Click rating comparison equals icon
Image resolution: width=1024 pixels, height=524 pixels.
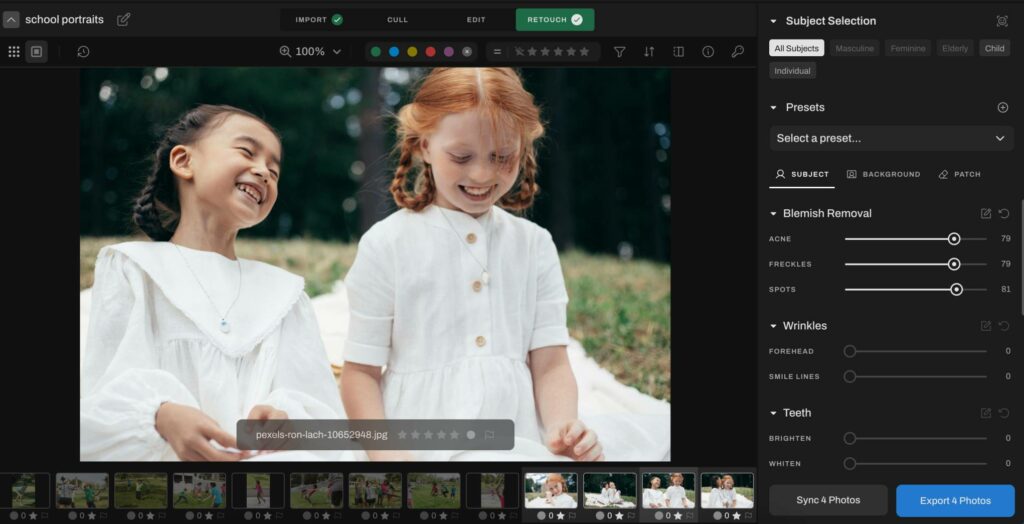[498, 52]
